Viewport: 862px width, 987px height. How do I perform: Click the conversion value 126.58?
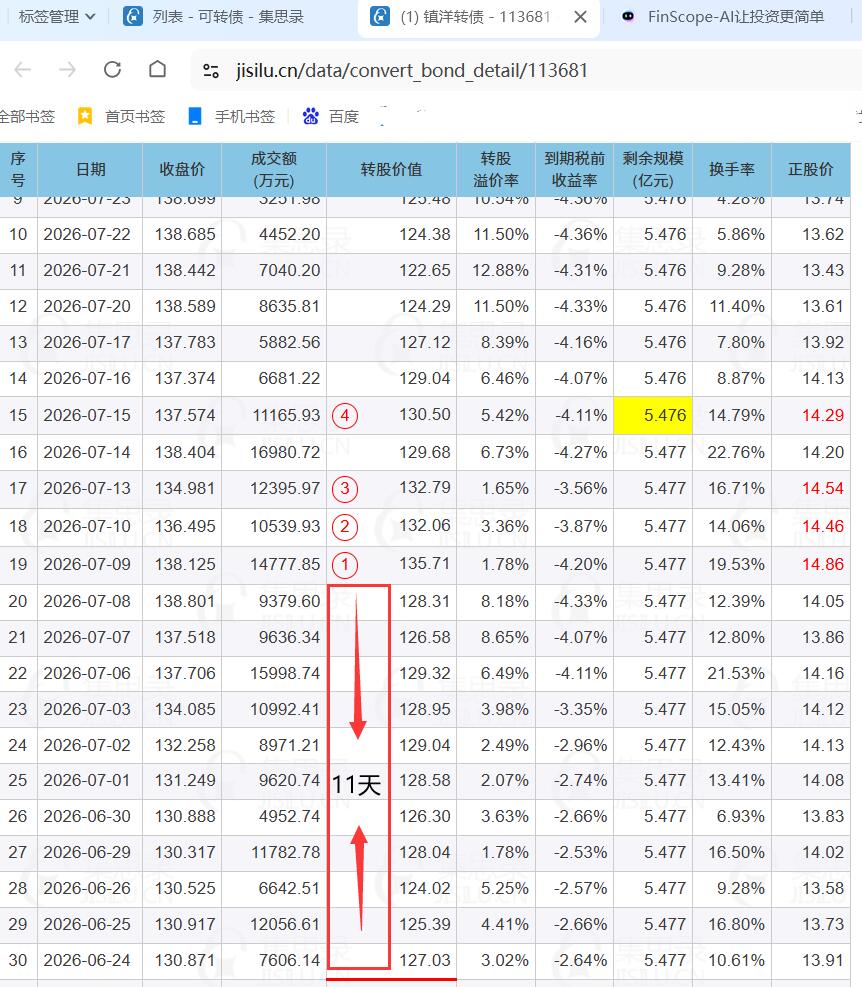coord(425,638)
